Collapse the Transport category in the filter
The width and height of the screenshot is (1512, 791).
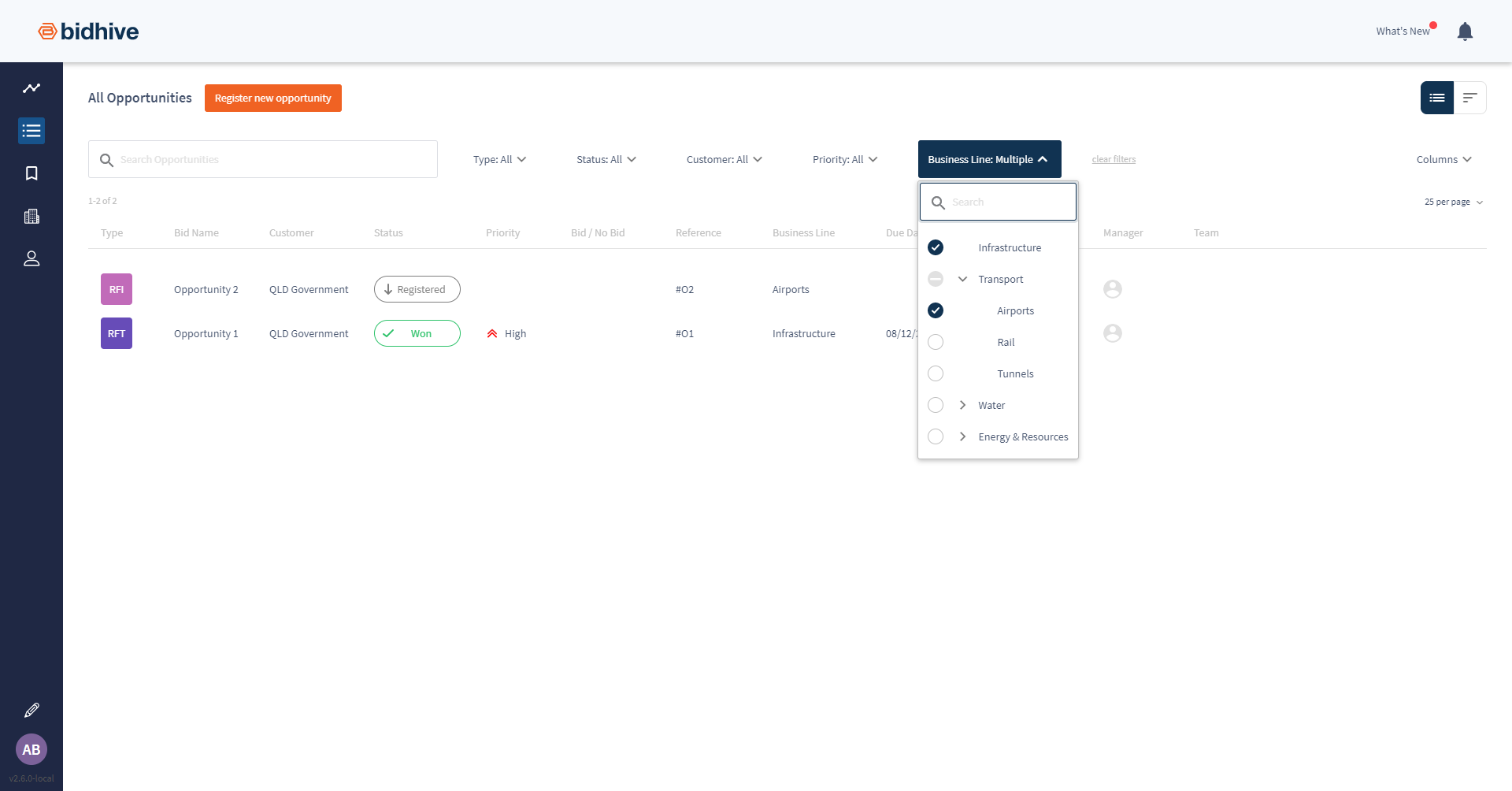point(962,279)
